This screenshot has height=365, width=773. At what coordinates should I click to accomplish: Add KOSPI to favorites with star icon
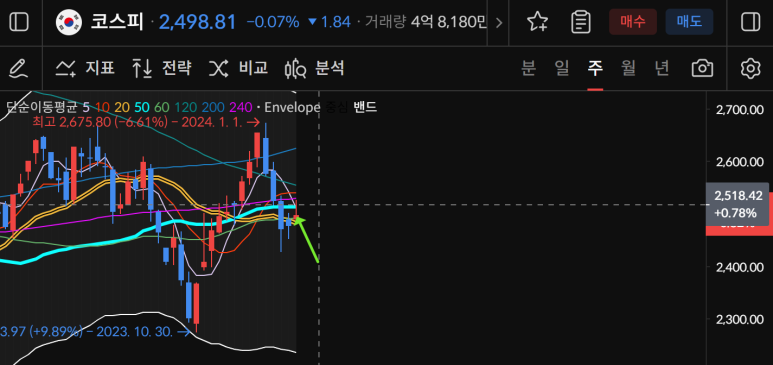pos(537,22)
